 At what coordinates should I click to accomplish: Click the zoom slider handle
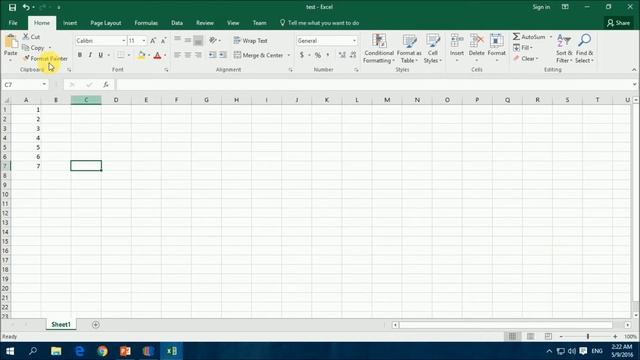pyautogui.click(x=588, y=336)
